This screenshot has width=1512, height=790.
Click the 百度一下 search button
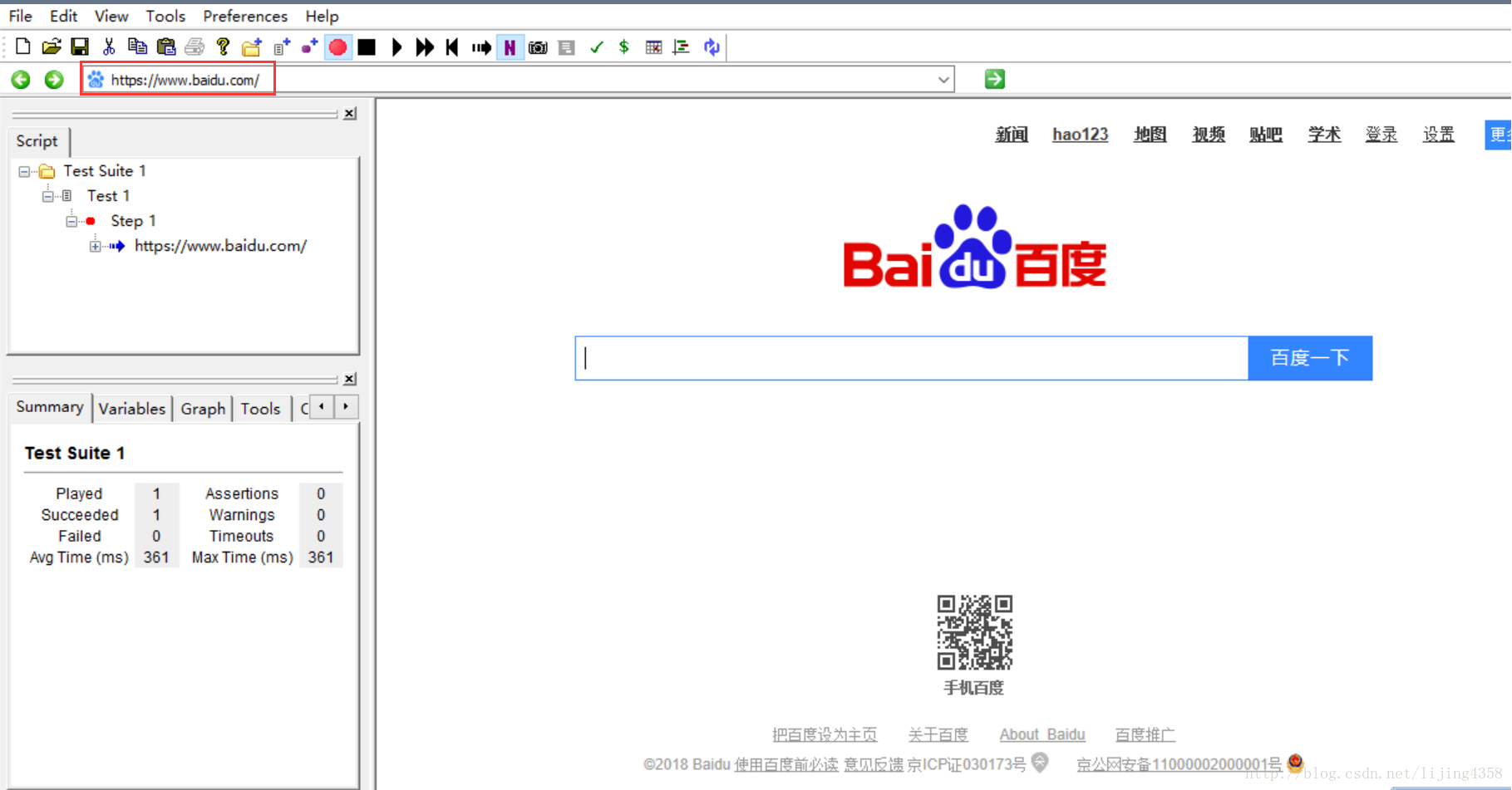[1310, 358]
